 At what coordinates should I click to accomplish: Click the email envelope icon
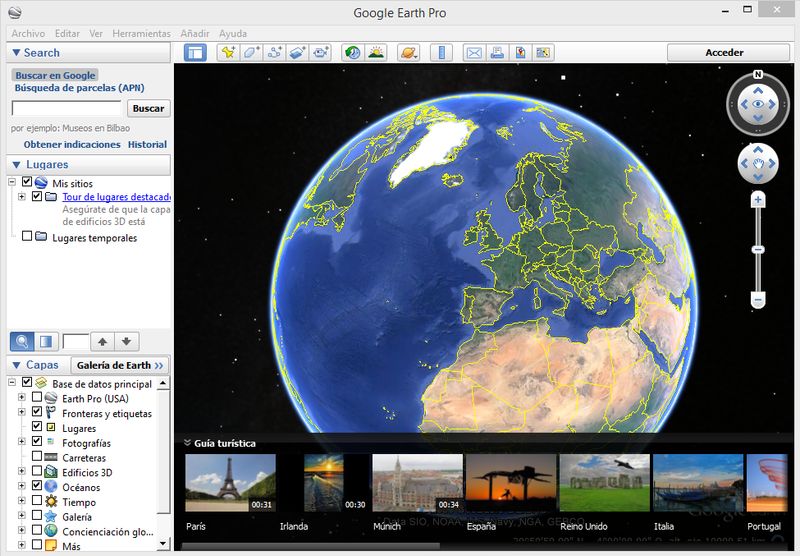[474, 53]
